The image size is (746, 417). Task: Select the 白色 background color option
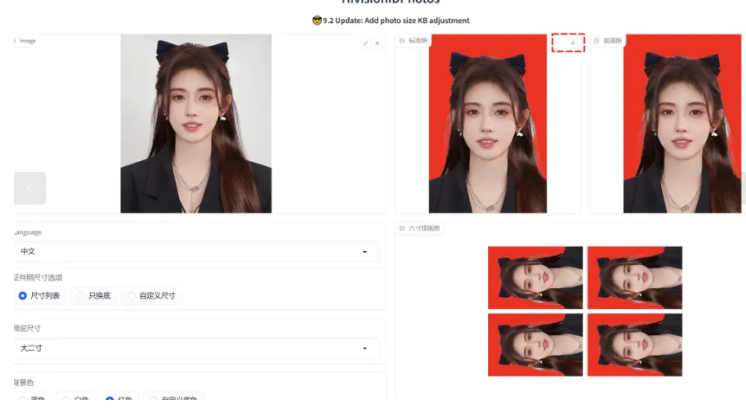66,399
